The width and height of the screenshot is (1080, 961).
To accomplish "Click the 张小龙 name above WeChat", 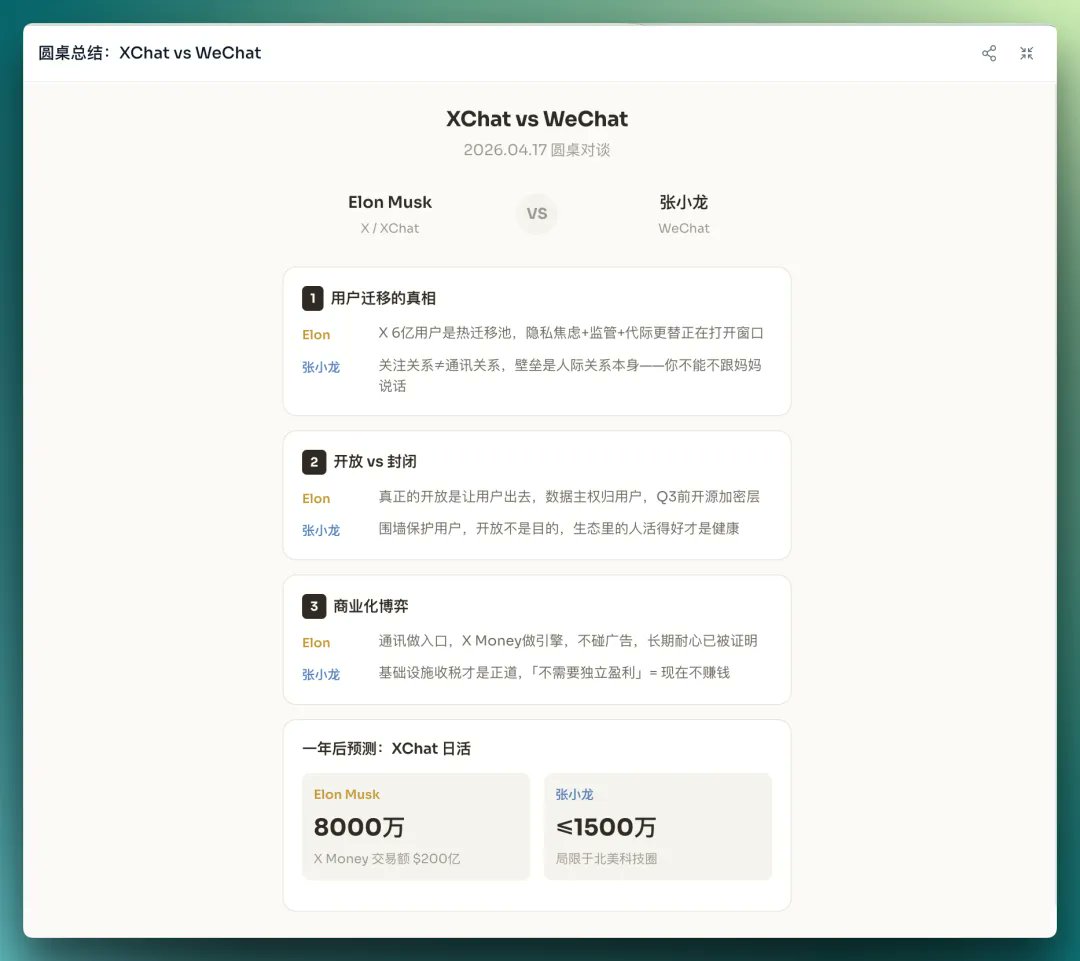I will click(x=683, y=202).
